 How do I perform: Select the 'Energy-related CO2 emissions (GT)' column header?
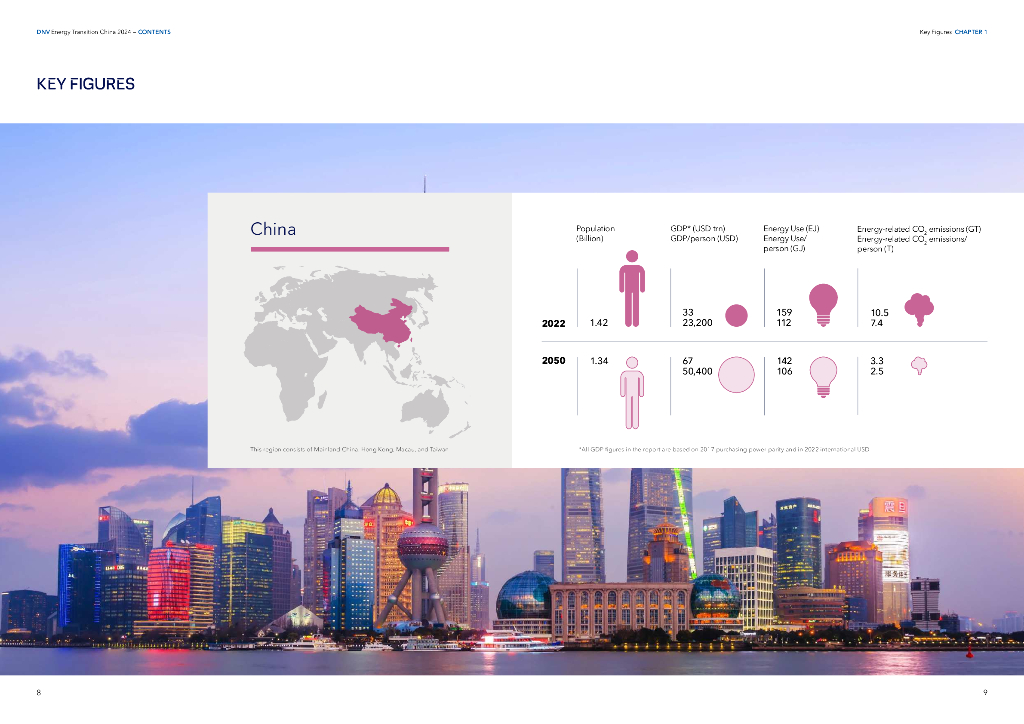[919, 229]
